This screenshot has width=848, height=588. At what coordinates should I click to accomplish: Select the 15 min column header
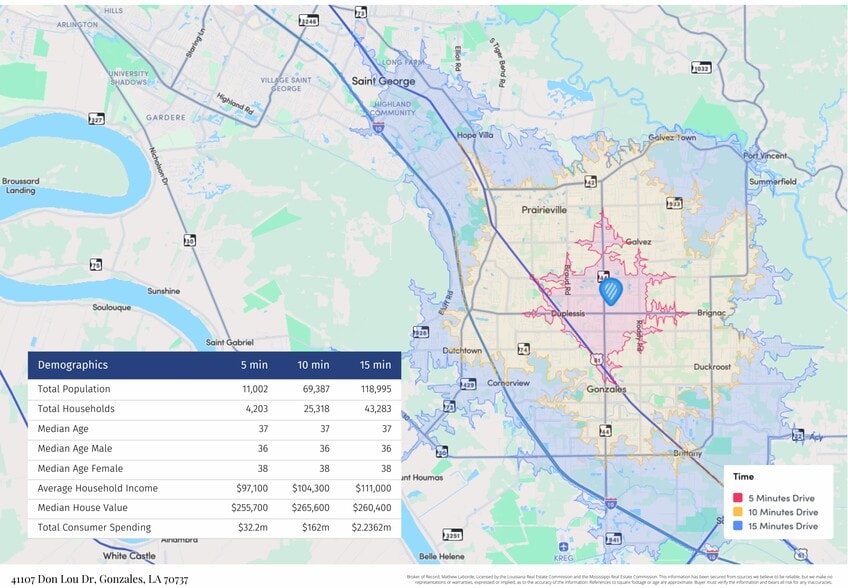click(x=375, y=365)
